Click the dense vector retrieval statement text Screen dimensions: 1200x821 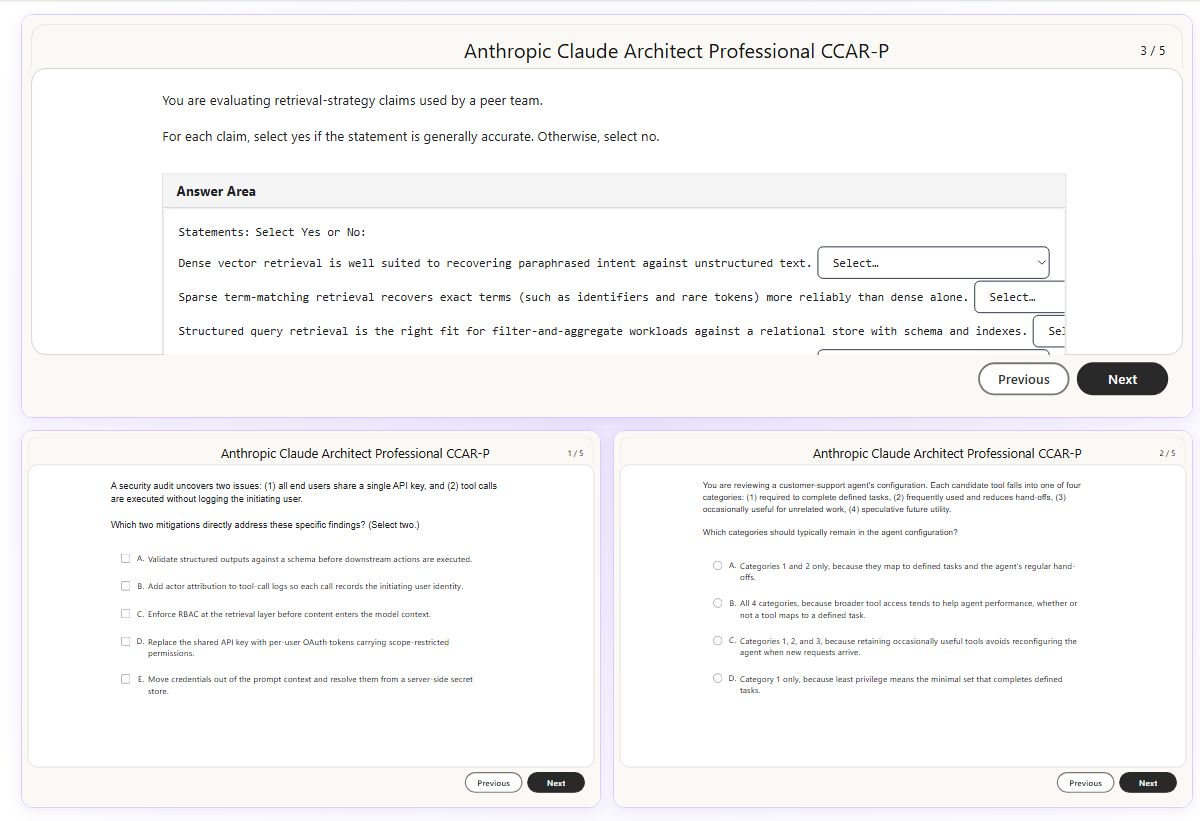495,263
